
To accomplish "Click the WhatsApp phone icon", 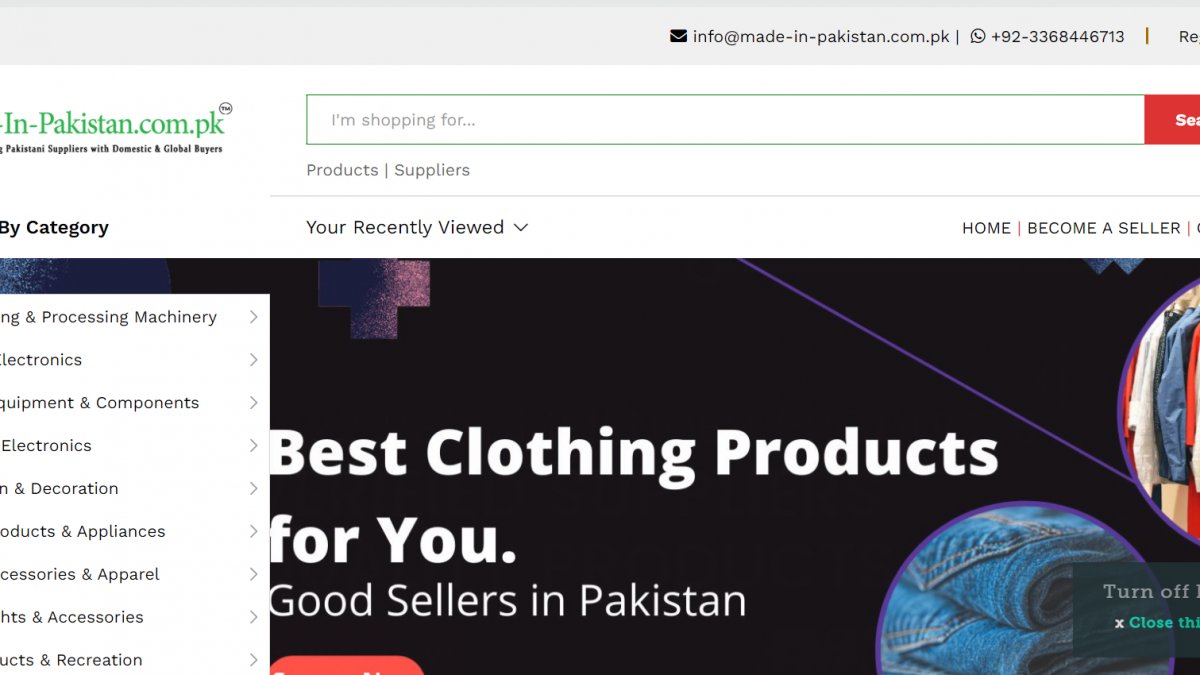I will click(978, 36).
